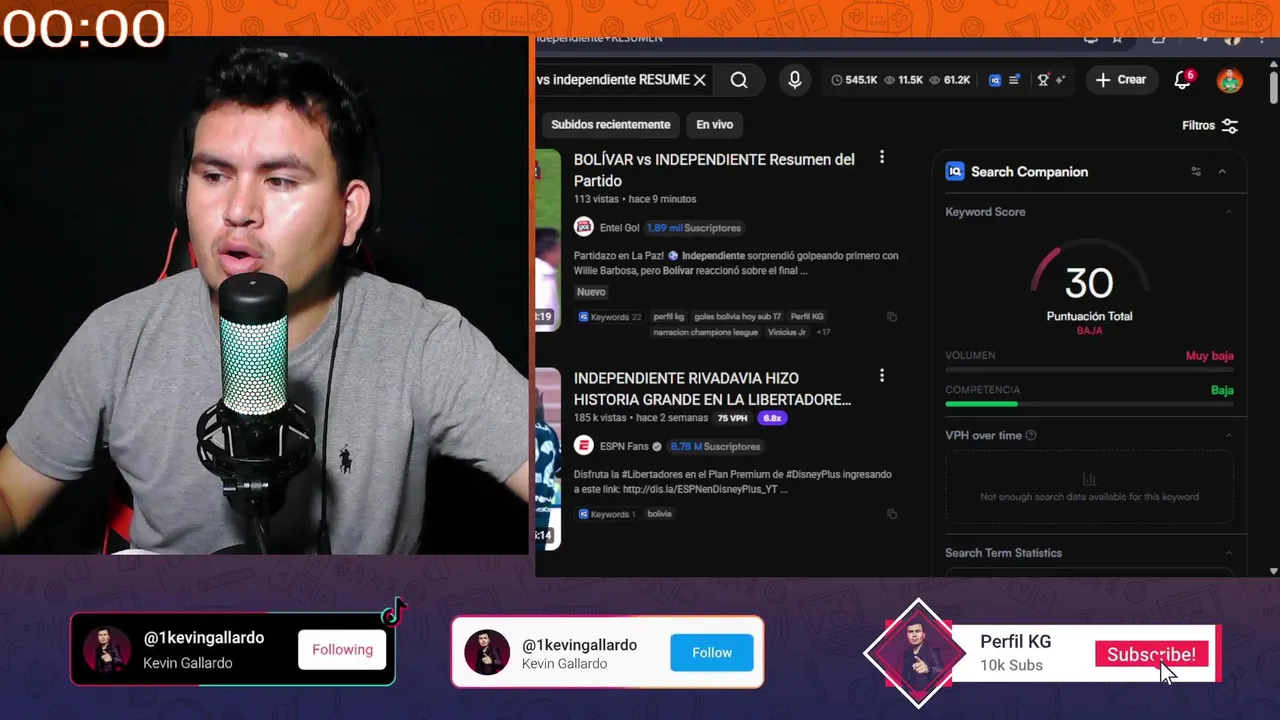Click the '8.78 M Suscriptores' badge
This screenshot has height=720, width=1280.
pos(716,447)
